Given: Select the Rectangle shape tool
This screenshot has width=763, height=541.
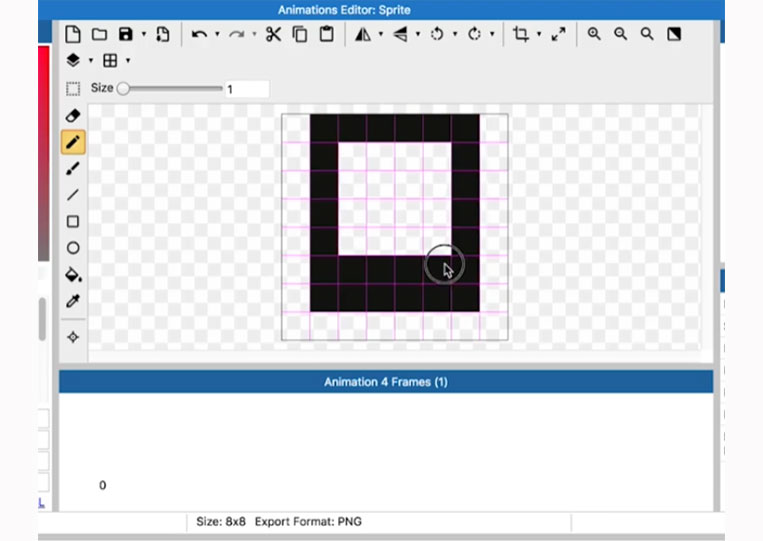Looking at the screenshot, I should tap(73, 222).
